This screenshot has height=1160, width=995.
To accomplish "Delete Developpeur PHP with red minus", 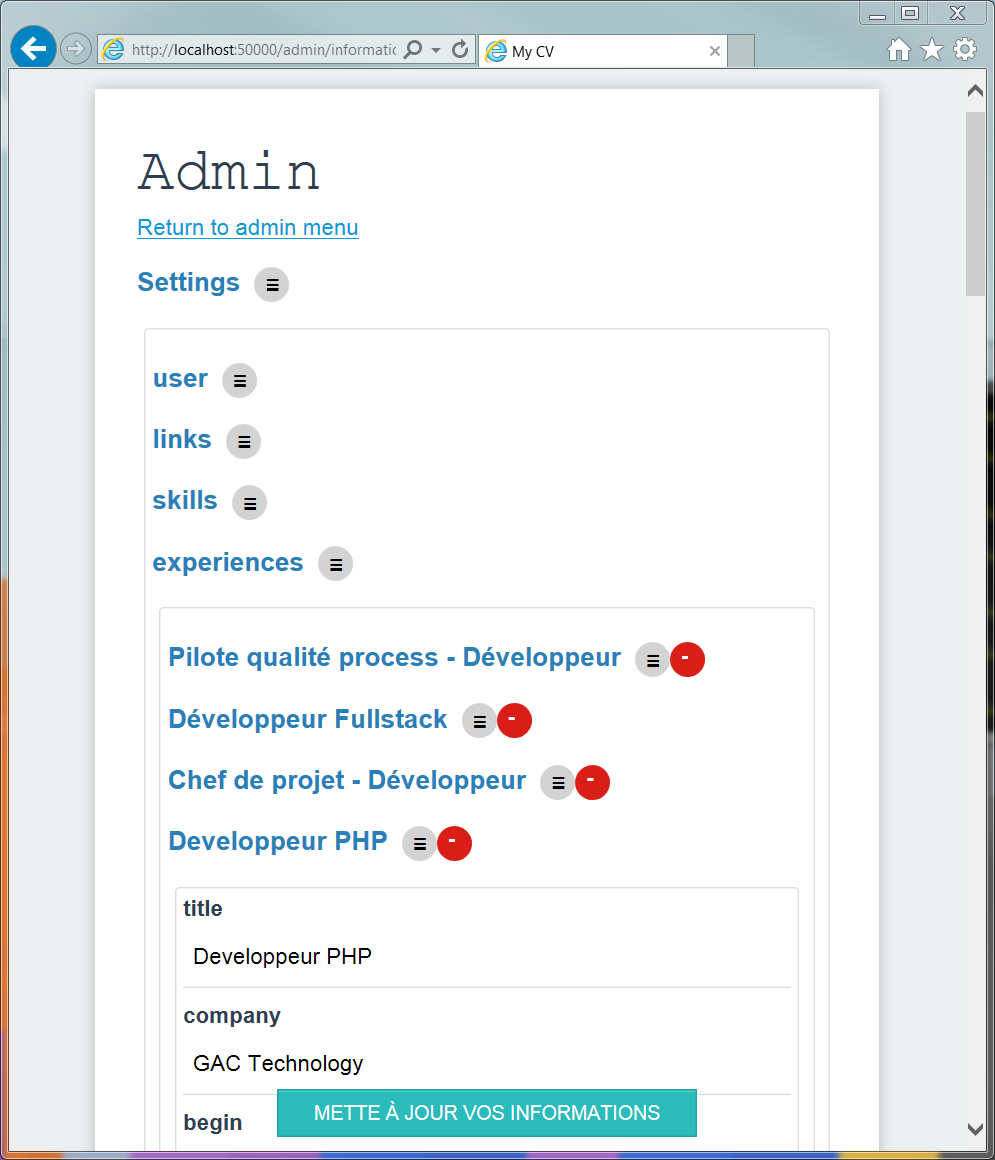I will pyautogui.click(x=454, y=843).
